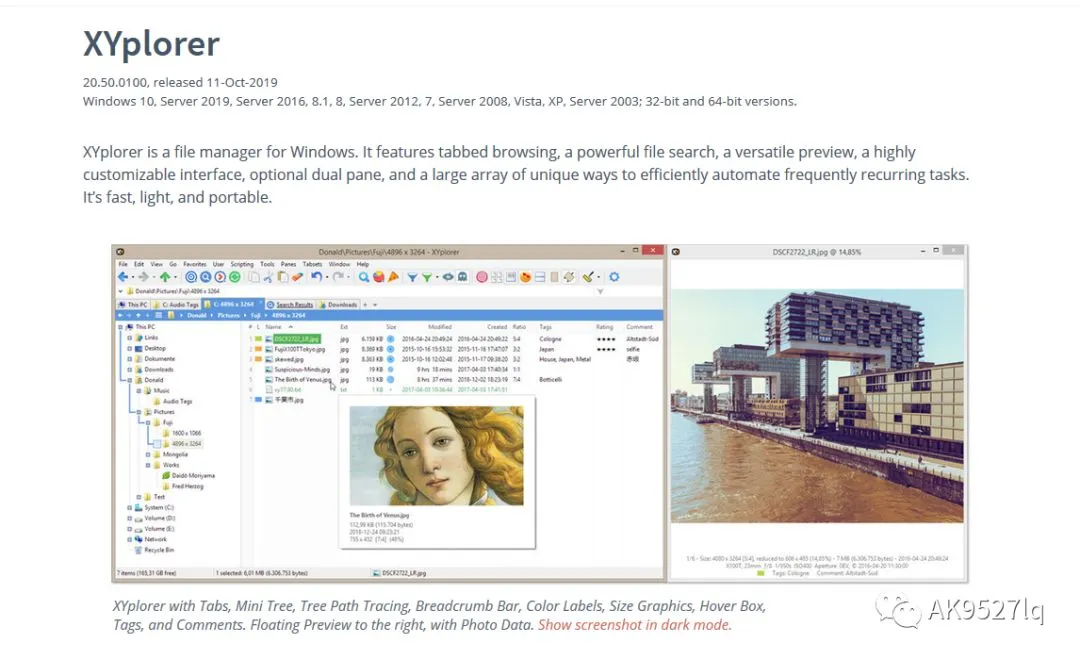Click the green circular toolbar button
The height and width of the screenshot is (660, 1080).
[235, 277]
